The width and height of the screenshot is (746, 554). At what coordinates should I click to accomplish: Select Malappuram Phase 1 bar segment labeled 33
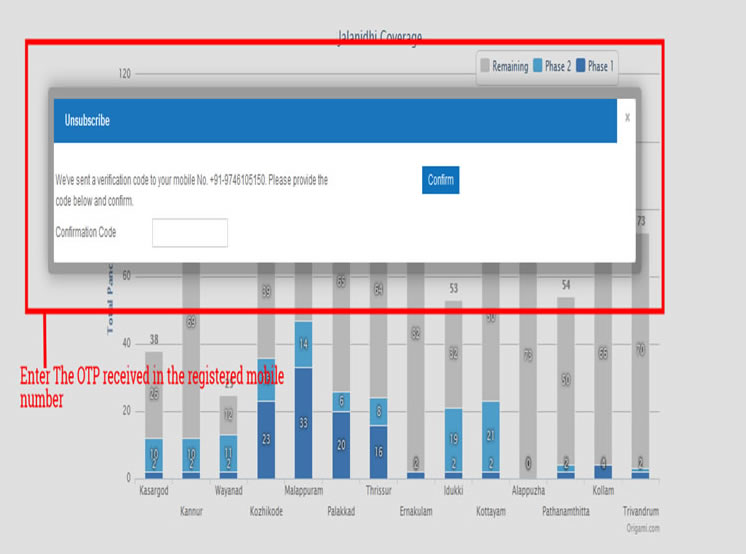tap(303, 422)
